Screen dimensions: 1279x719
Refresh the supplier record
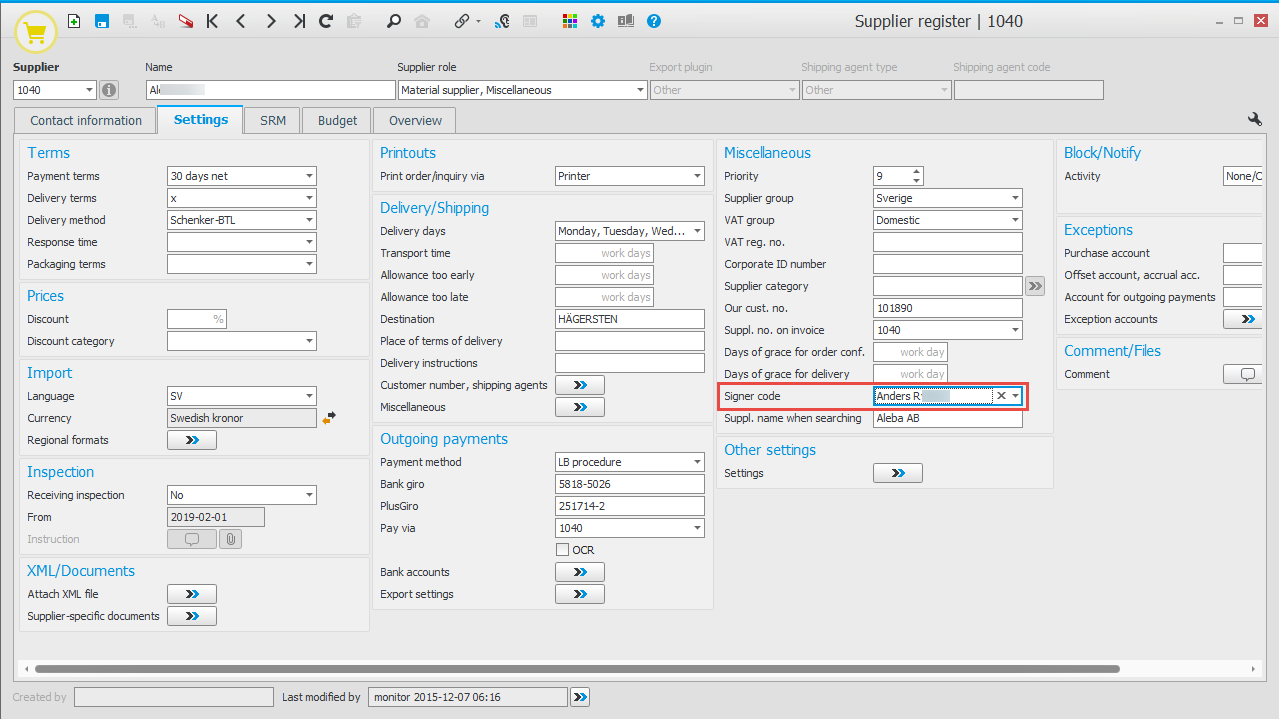point(326,21)
